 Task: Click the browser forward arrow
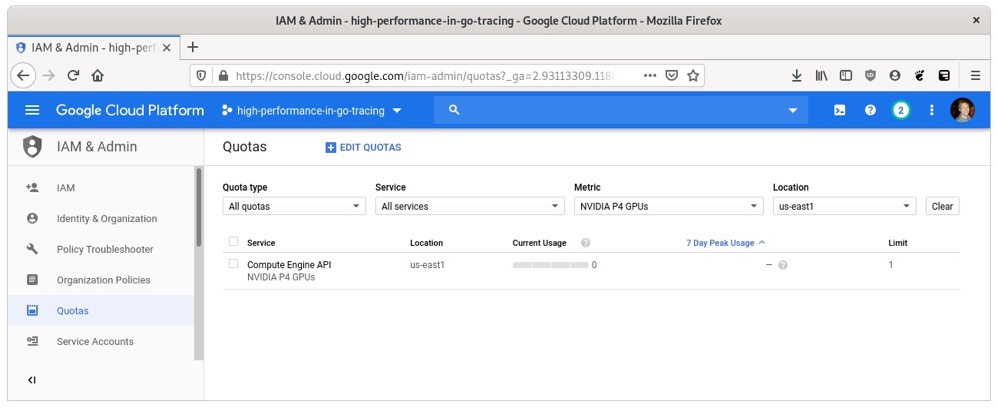(48, 76)
